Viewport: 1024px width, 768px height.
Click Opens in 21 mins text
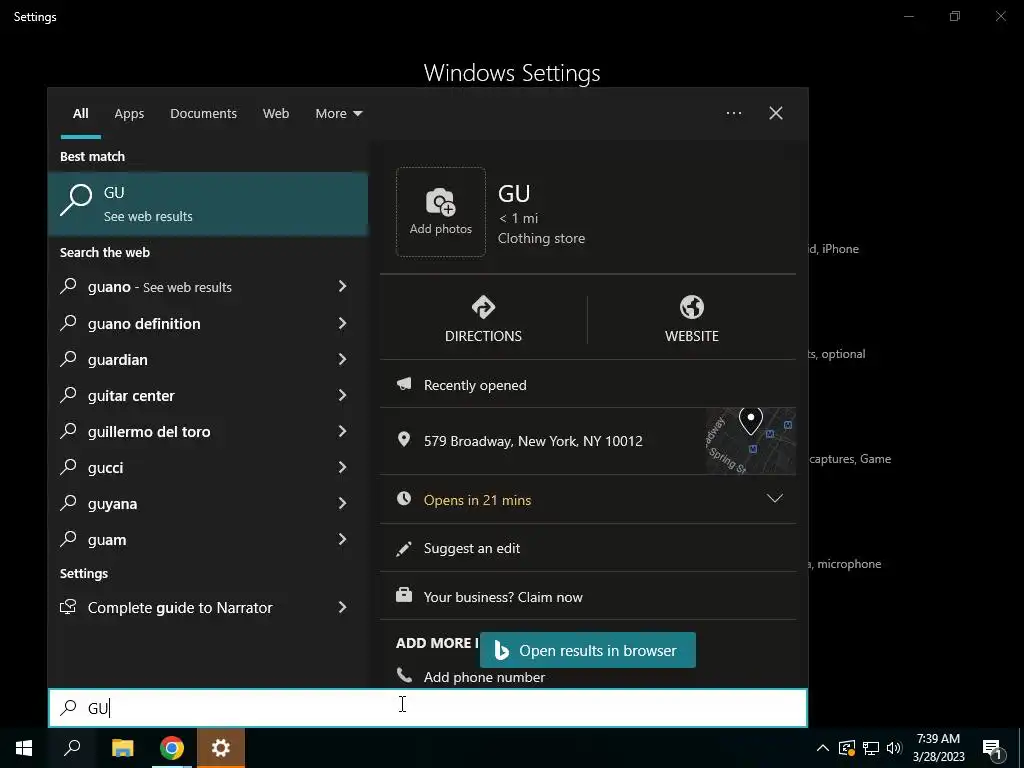tap(477, 500)
